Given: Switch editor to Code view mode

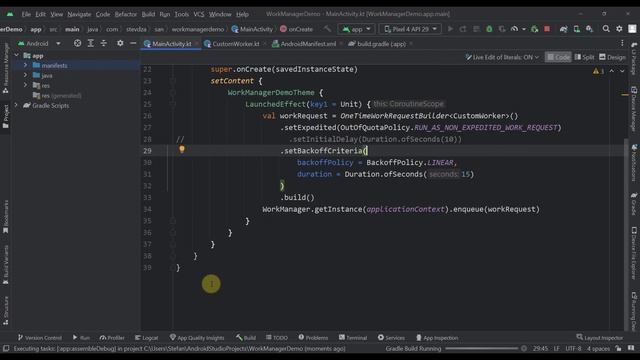Looking at the screenshot, I should tap(558, 57).
